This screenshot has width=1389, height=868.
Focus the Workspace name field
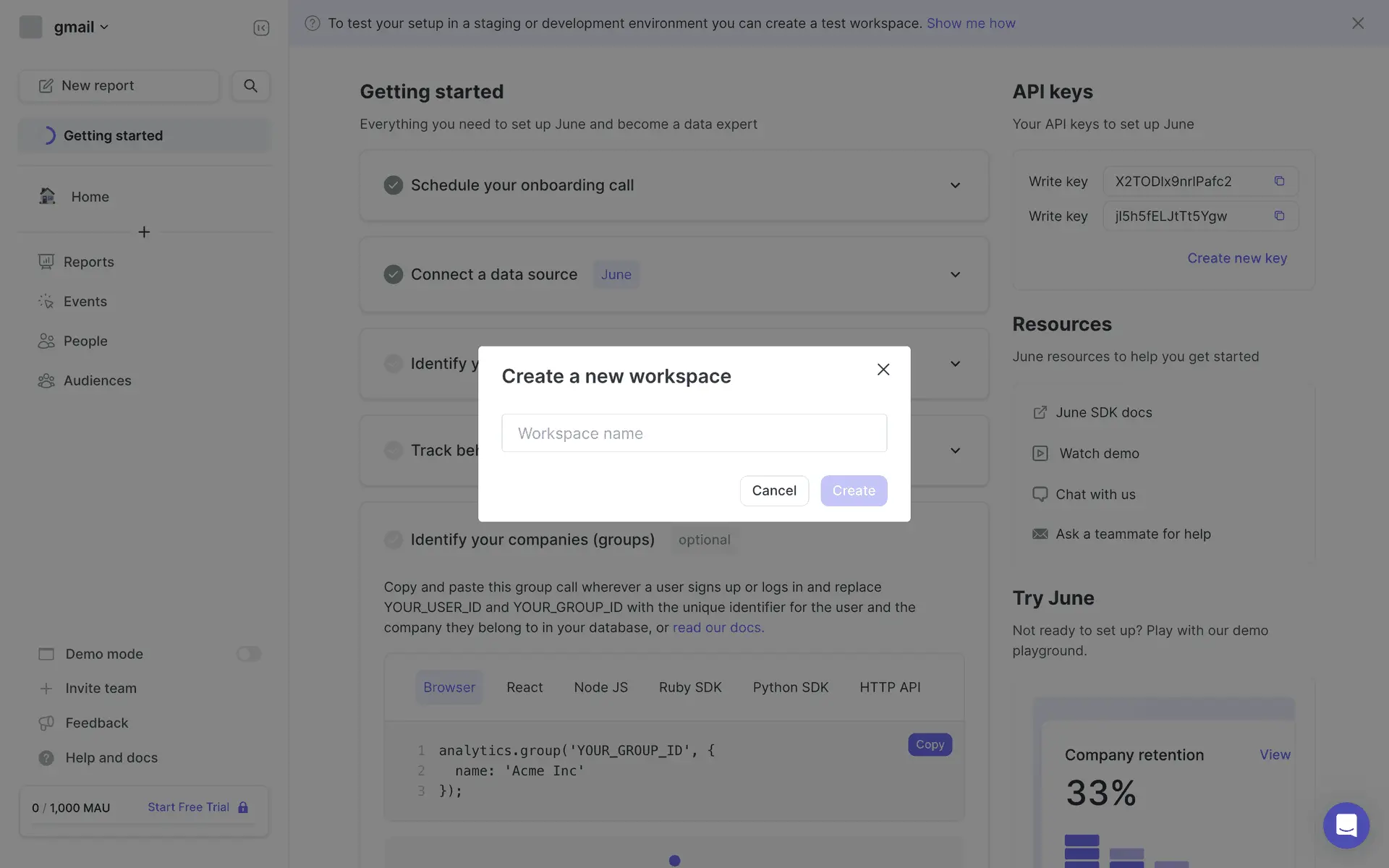(694, 433)
